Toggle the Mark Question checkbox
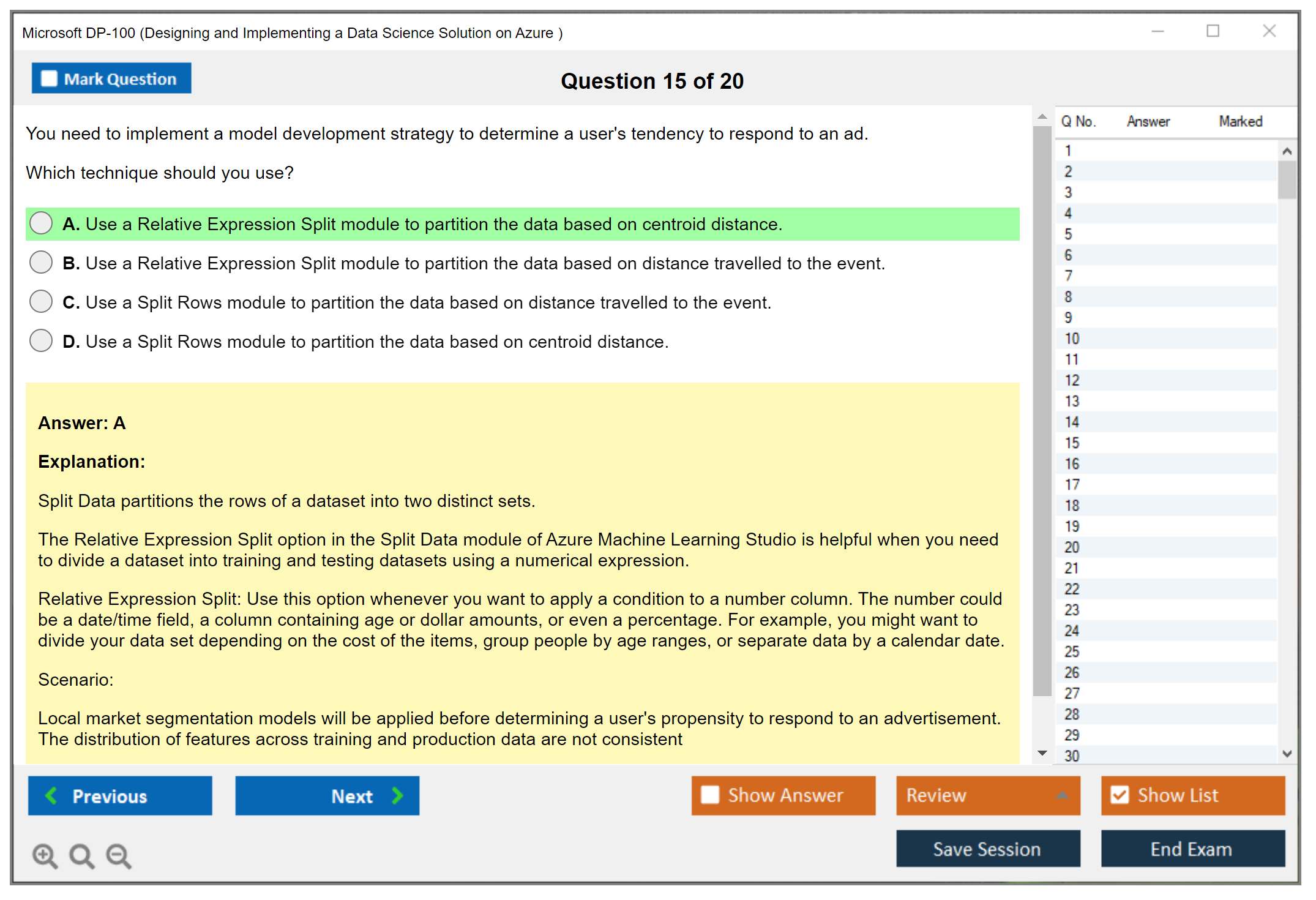Viewport: 1316px width, 900px height. click(x=49, y=78)
